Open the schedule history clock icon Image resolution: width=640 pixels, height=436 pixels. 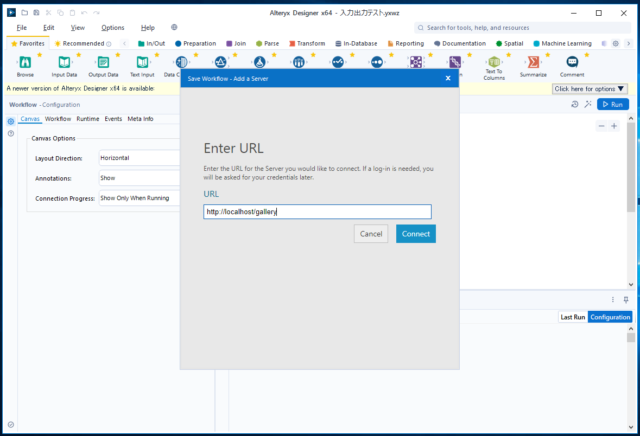(575, 105)
